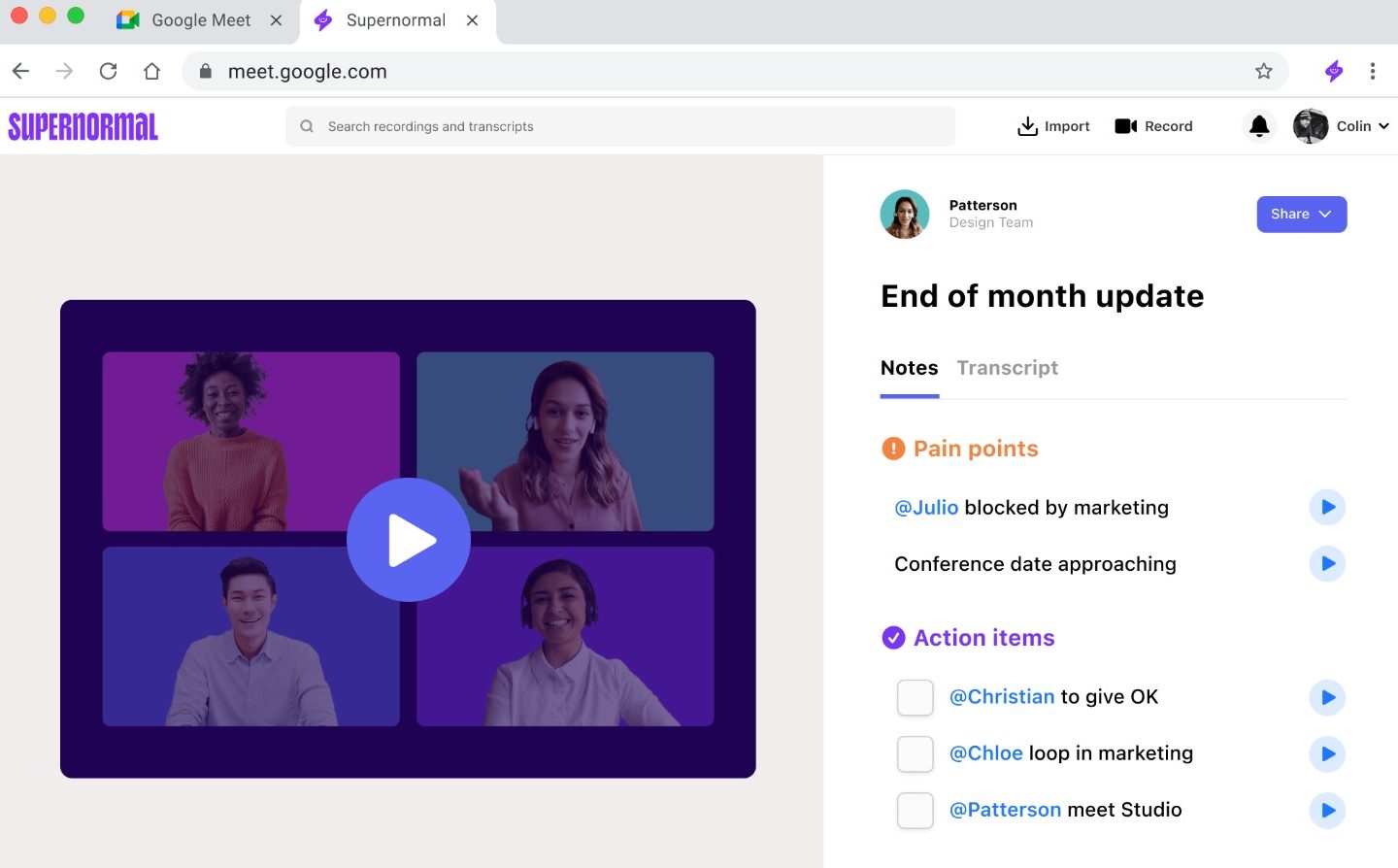Play the Conference date approaching clip

coord(1327,564)
